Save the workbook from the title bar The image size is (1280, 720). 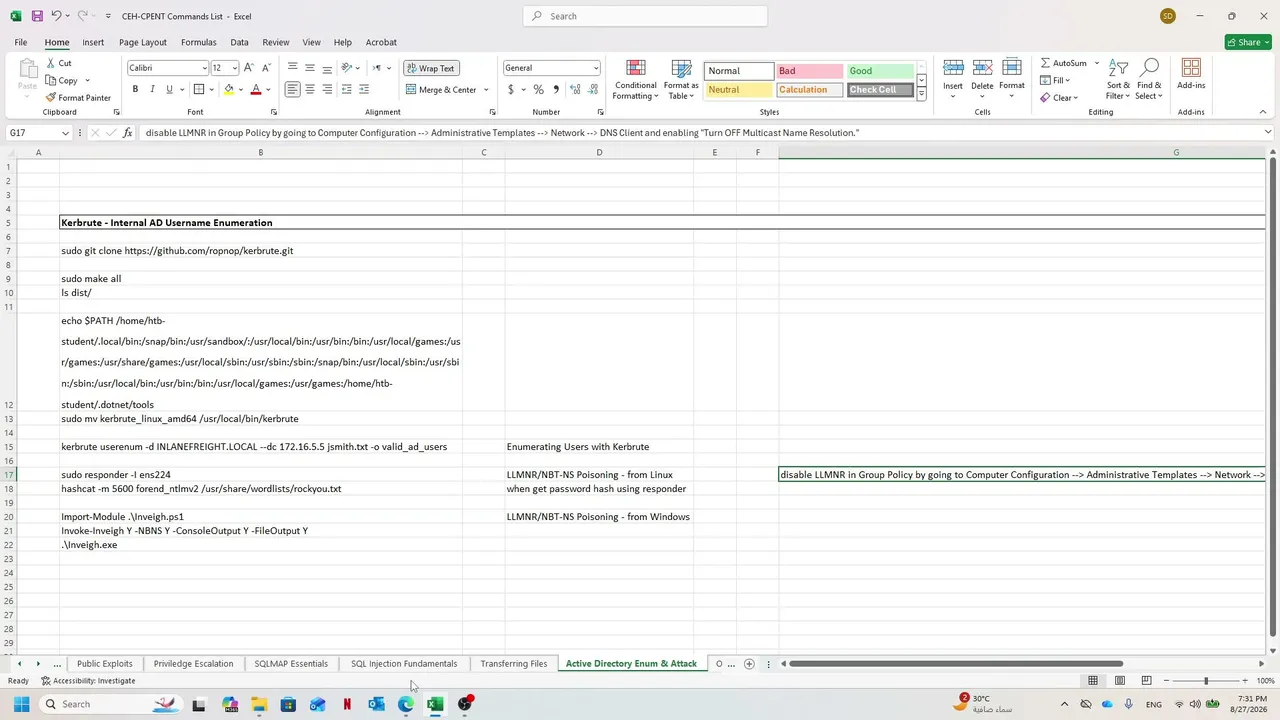click(37, 16)
